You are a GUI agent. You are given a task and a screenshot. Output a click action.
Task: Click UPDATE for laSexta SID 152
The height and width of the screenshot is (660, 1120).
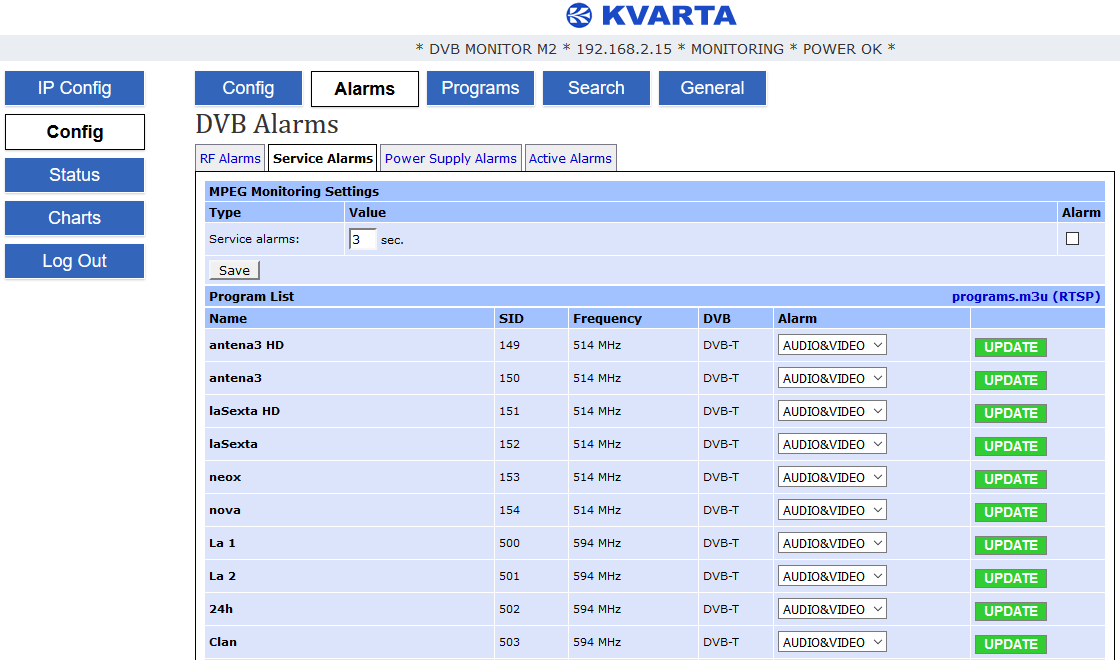pyautogui.click(x=1011, y=446)
